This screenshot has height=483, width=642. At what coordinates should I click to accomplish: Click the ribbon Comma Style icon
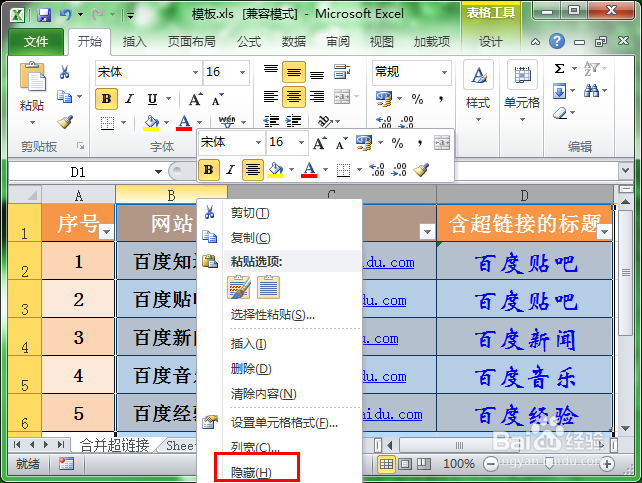click(441, 99)
